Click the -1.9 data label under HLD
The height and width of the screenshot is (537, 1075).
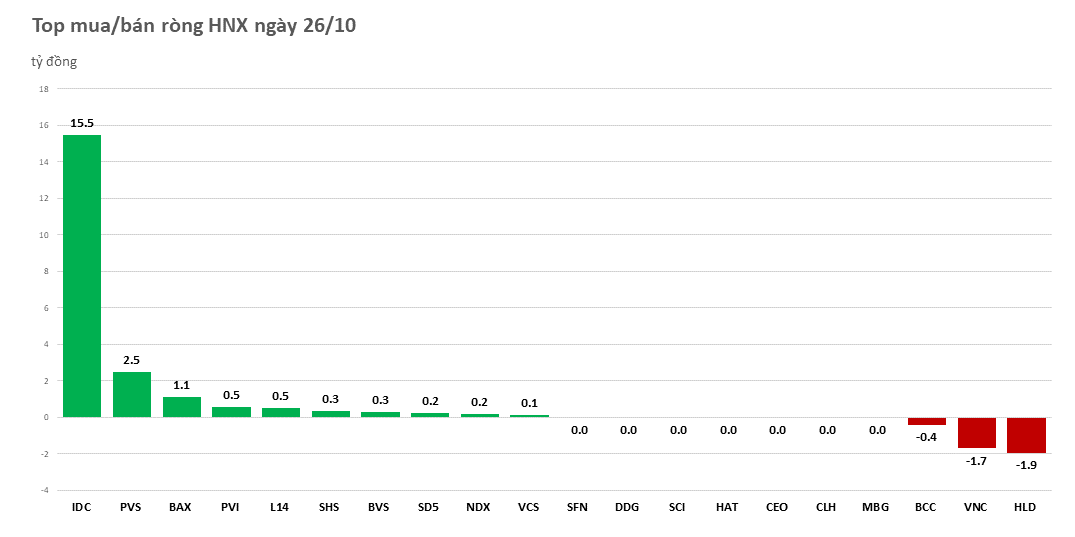[x=1026, y=465]
